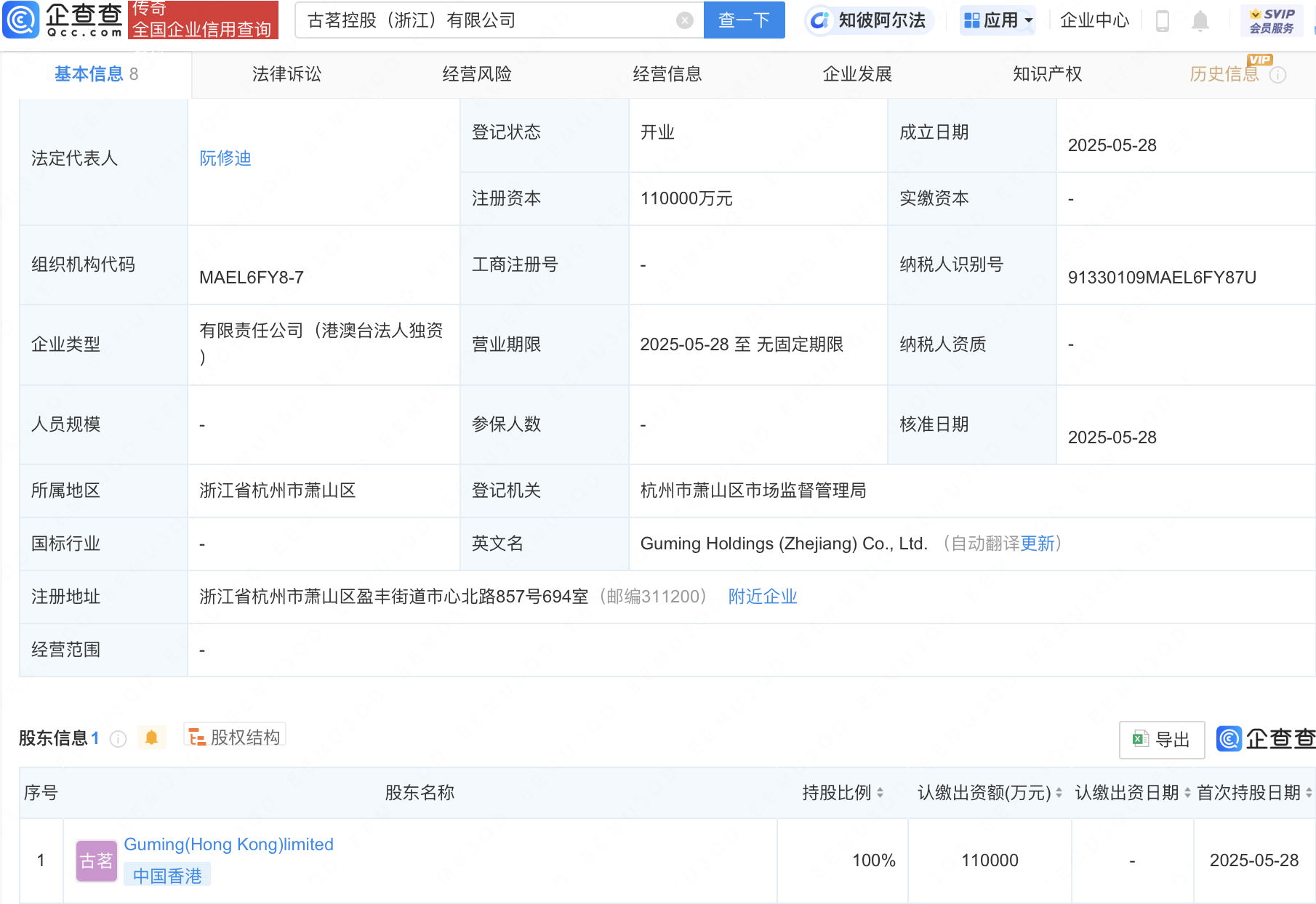Click the 古茗 shareholder logo thumbnail
The image size is (1316, 904).
pyautogui.click(x=96, y=861)
